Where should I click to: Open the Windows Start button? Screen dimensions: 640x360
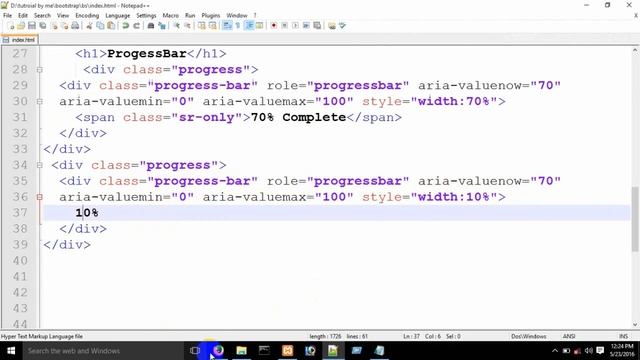[x=11, y=351]
